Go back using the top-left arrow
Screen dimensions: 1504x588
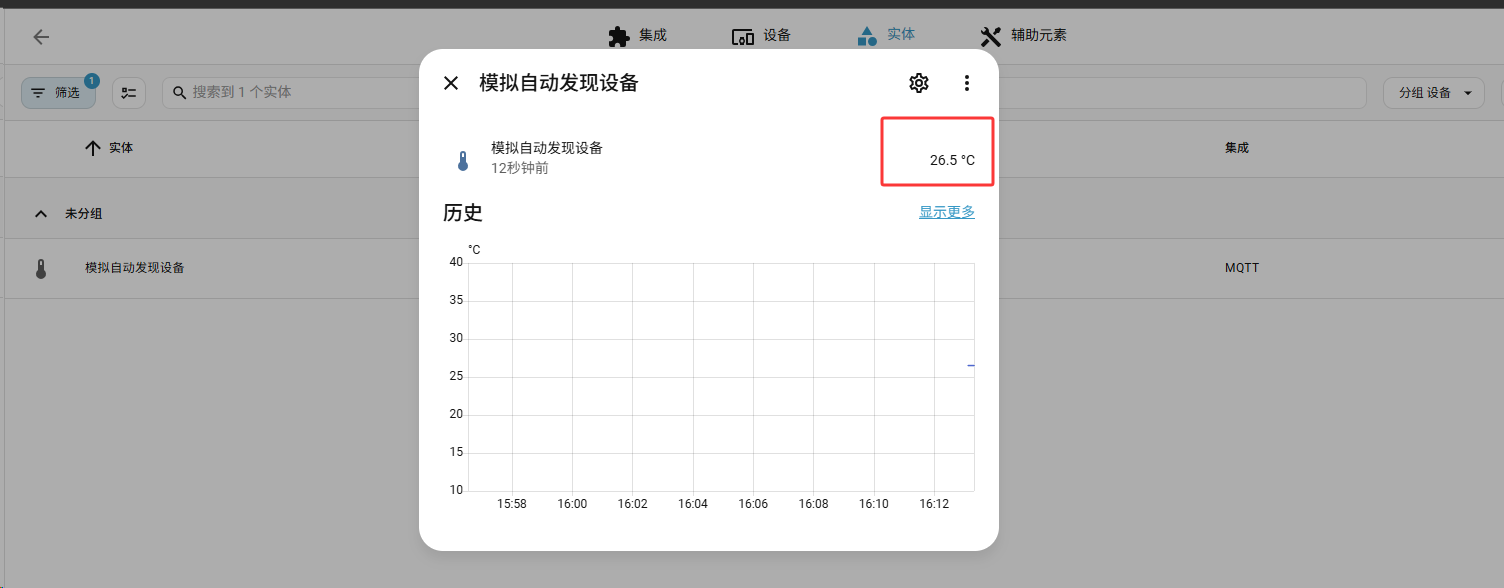coord(41,37)
